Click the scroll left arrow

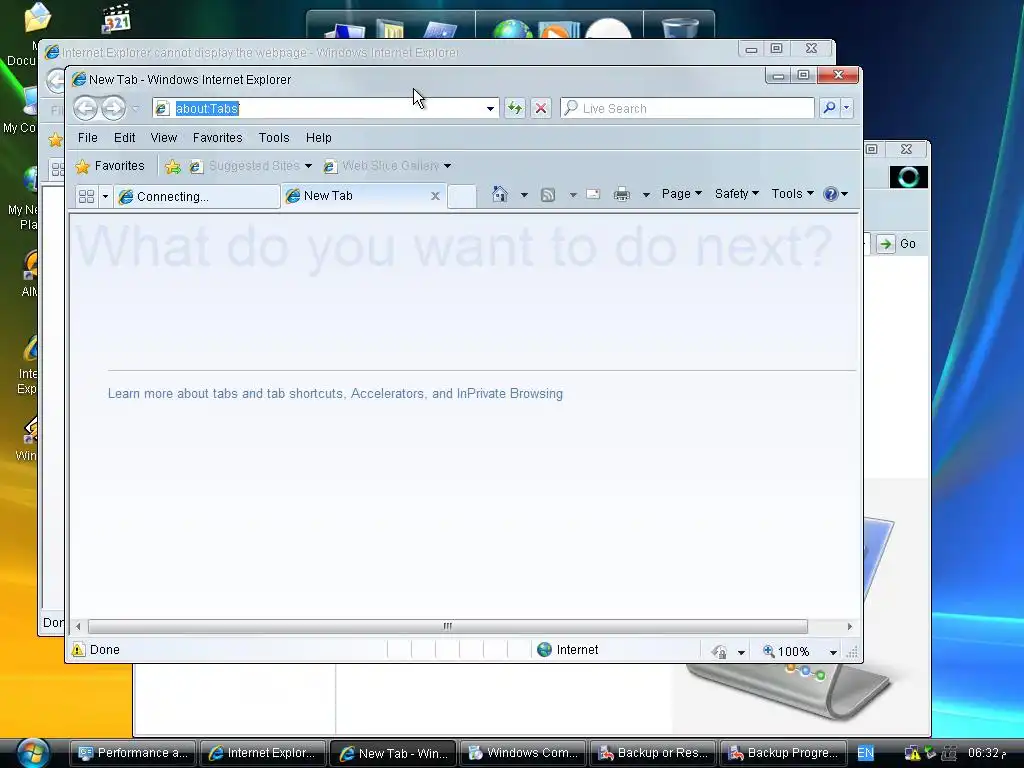pos(78,626)
